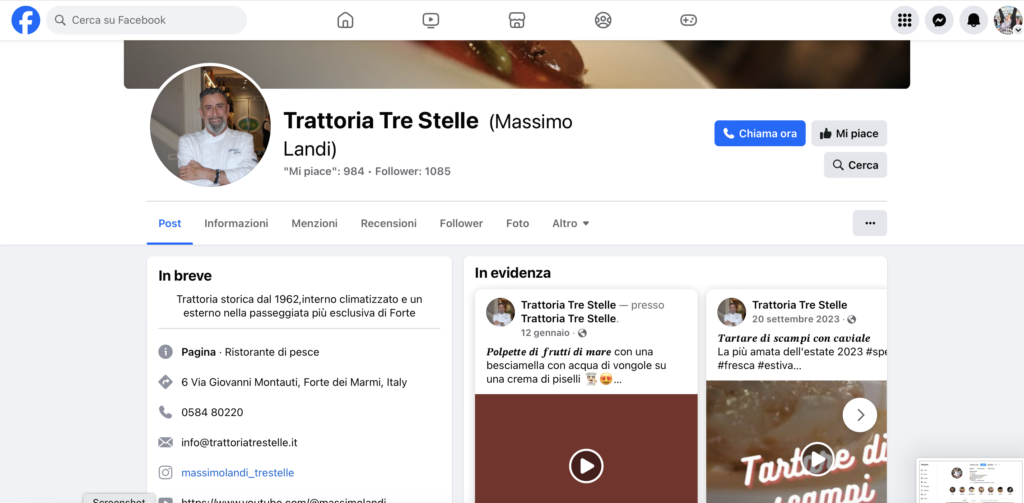Open the three-dots page options menu
Screen dimensions: 1024x503
click(870, 223)
